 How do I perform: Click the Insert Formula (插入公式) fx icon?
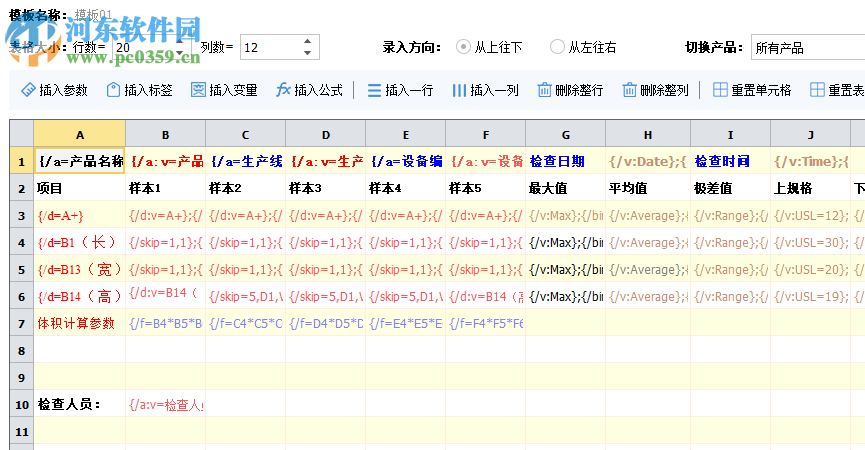283,90
